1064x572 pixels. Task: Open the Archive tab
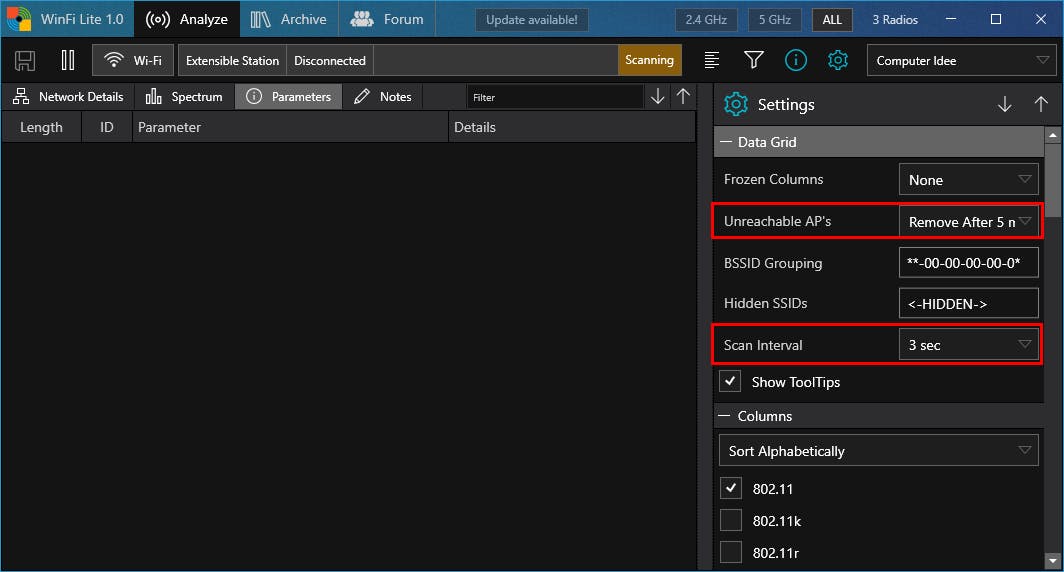click(x=288, y=19)
